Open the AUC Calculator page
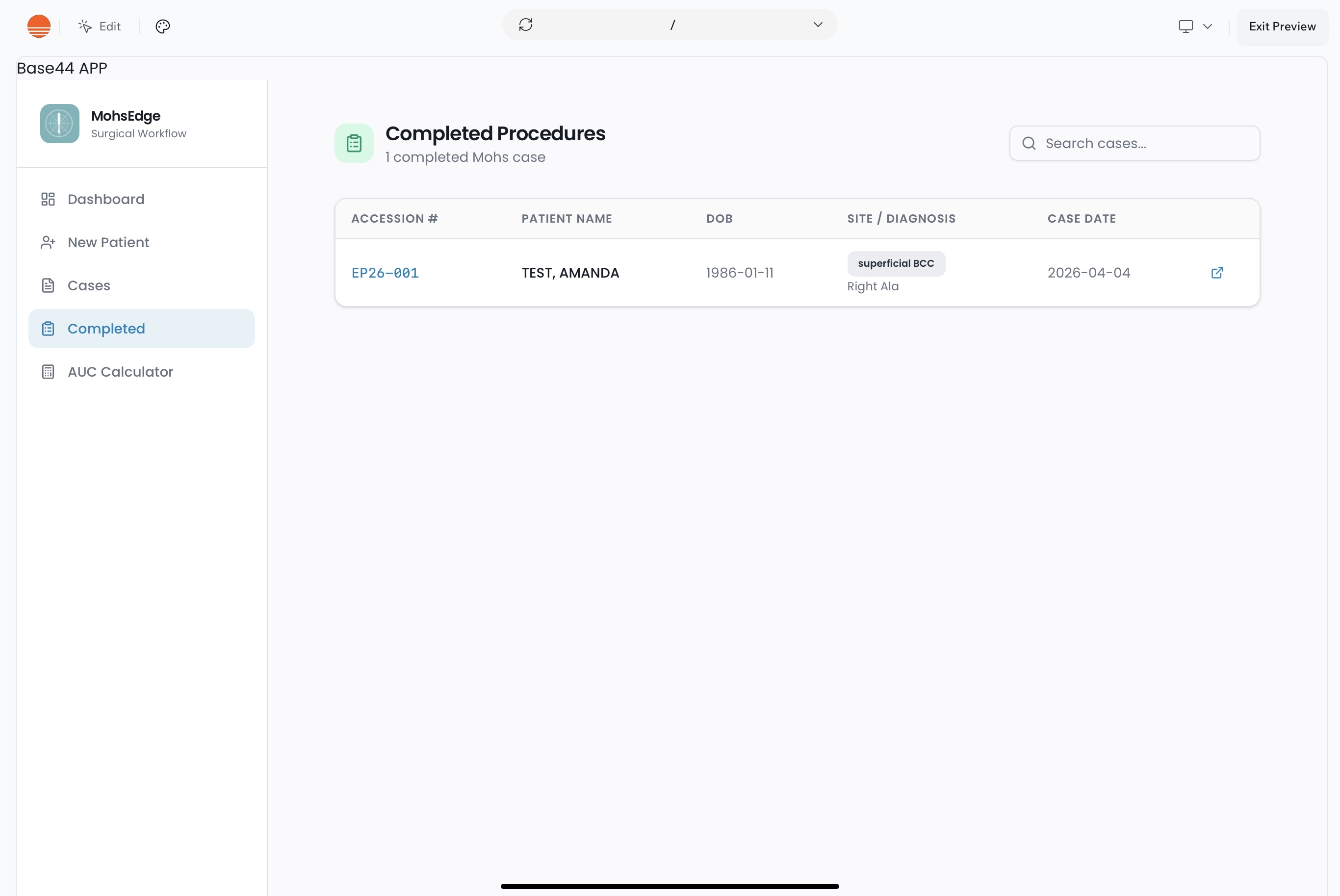This screenshot has height=896, width=1340. coord(120,372)
